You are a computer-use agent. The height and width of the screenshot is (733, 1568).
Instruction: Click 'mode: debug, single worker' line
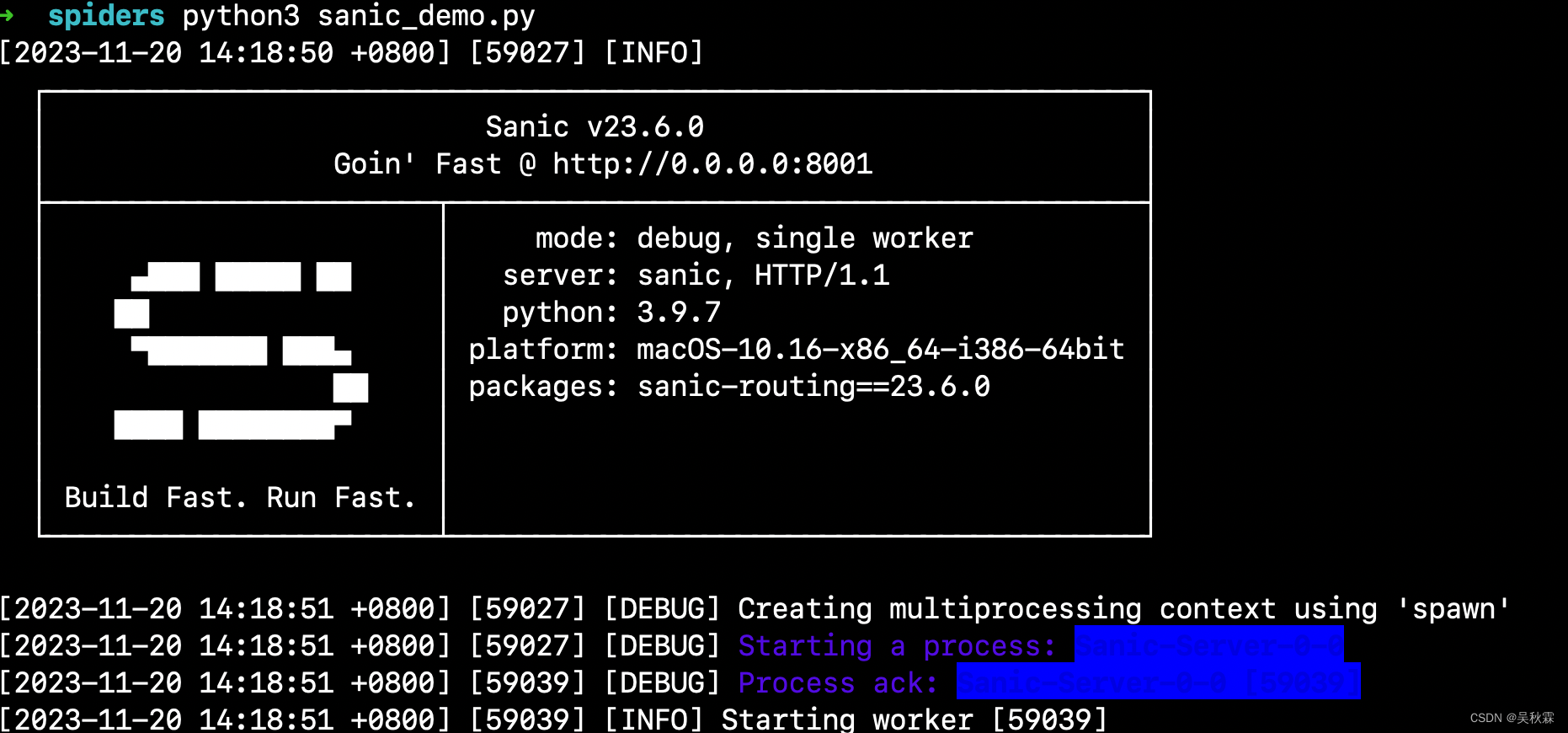pyautogui.click(x=755, y=238)
